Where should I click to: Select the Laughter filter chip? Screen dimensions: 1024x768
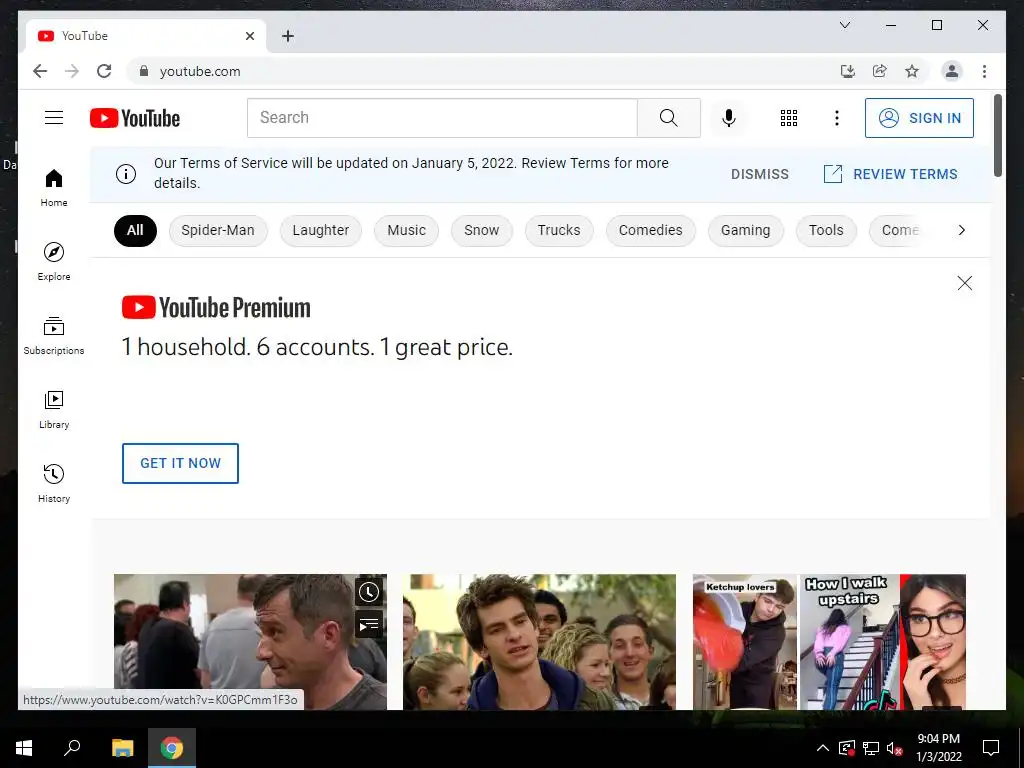[321, 231]
